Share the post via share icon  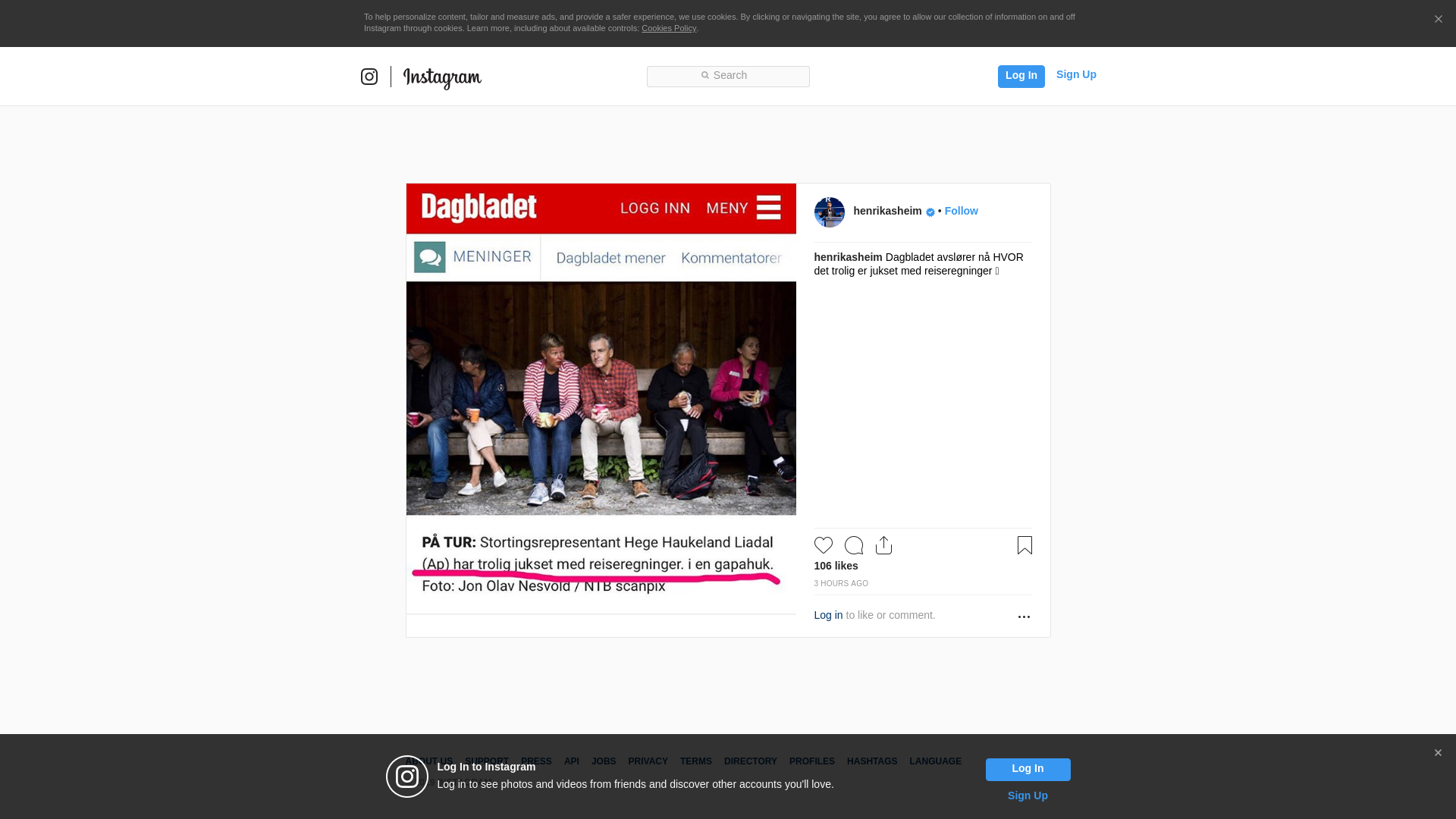tap(883, 545)
